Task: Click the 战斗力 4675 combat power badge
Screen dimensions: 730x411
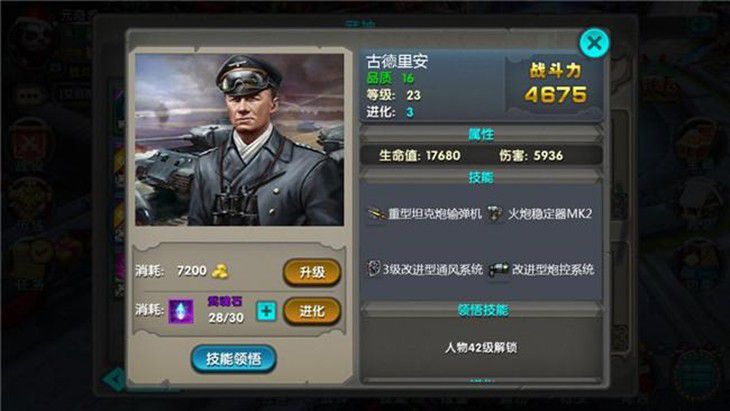Action: [x=554, y=84]
